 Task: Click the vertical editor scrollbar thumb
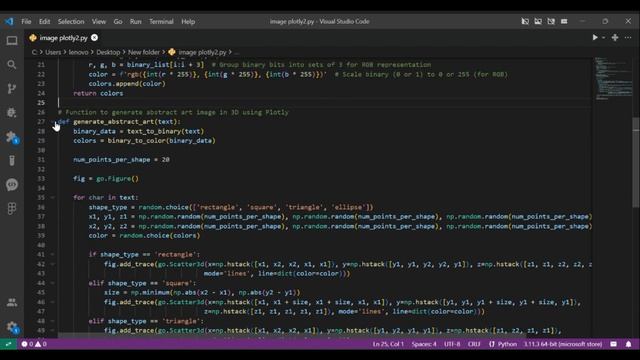pos(636,162)
